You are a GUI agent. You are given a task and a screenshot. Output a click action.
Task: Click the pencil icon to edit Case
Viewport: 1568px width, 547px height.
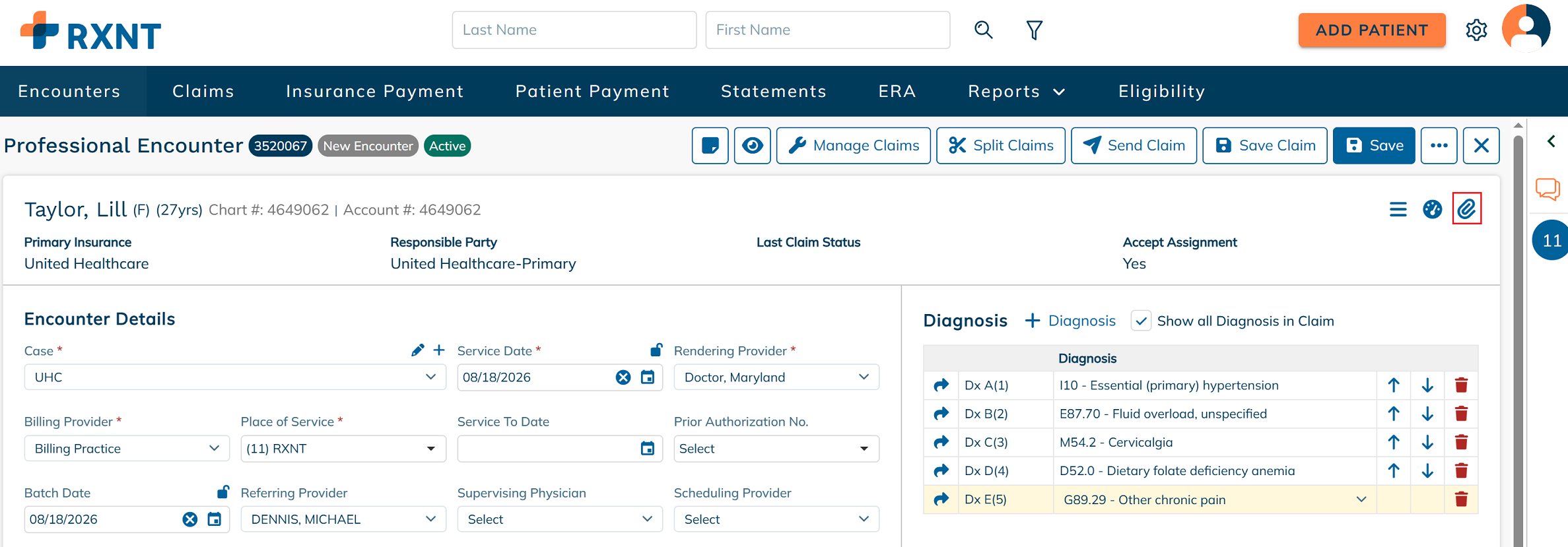pos(417,350)
